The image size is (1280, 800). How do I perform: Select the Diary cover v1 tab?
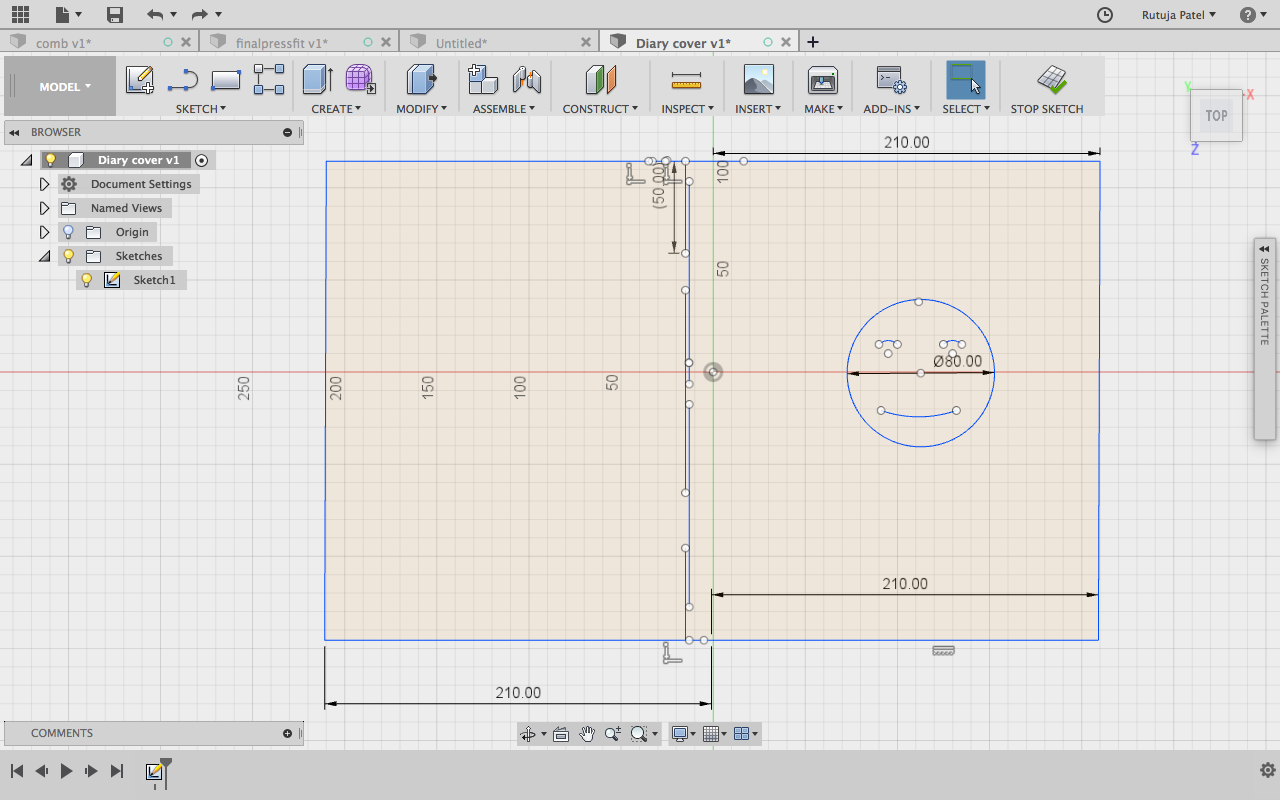point(683,43)
